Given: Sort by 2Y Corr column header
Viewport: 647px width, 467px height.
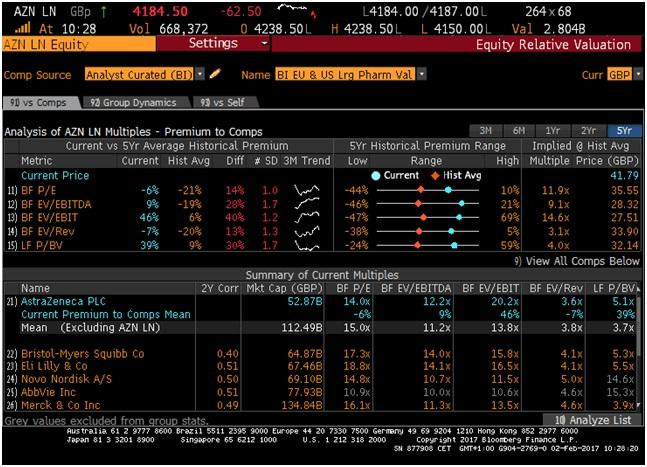Looking at the screenshot, I should [x=220, y=288].
